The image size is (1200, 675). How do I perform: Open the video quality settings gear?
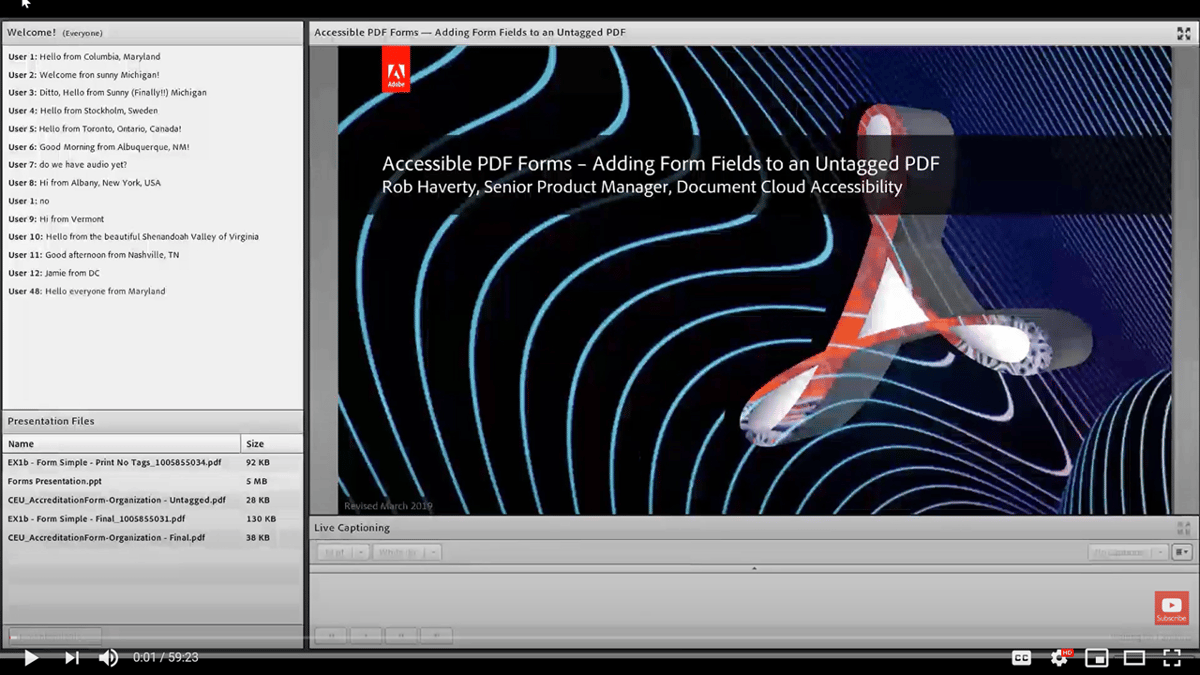click(x=1058, y=658)
